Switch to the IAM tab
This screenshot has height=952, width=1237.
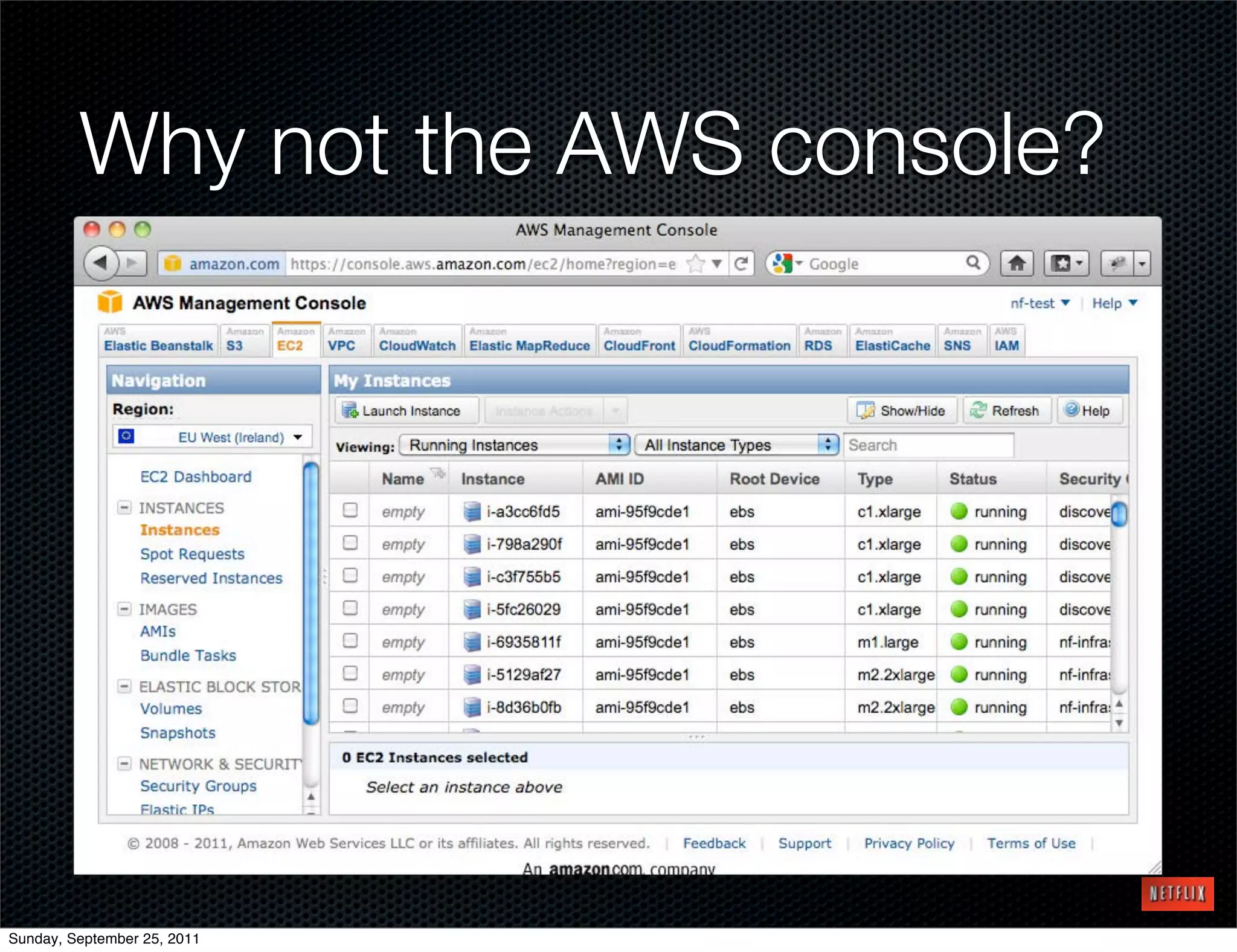pos(1007,341)
